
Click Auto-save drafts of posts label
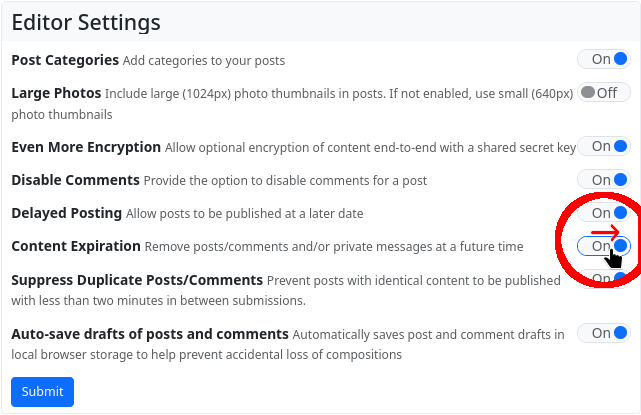coord(150,334)
